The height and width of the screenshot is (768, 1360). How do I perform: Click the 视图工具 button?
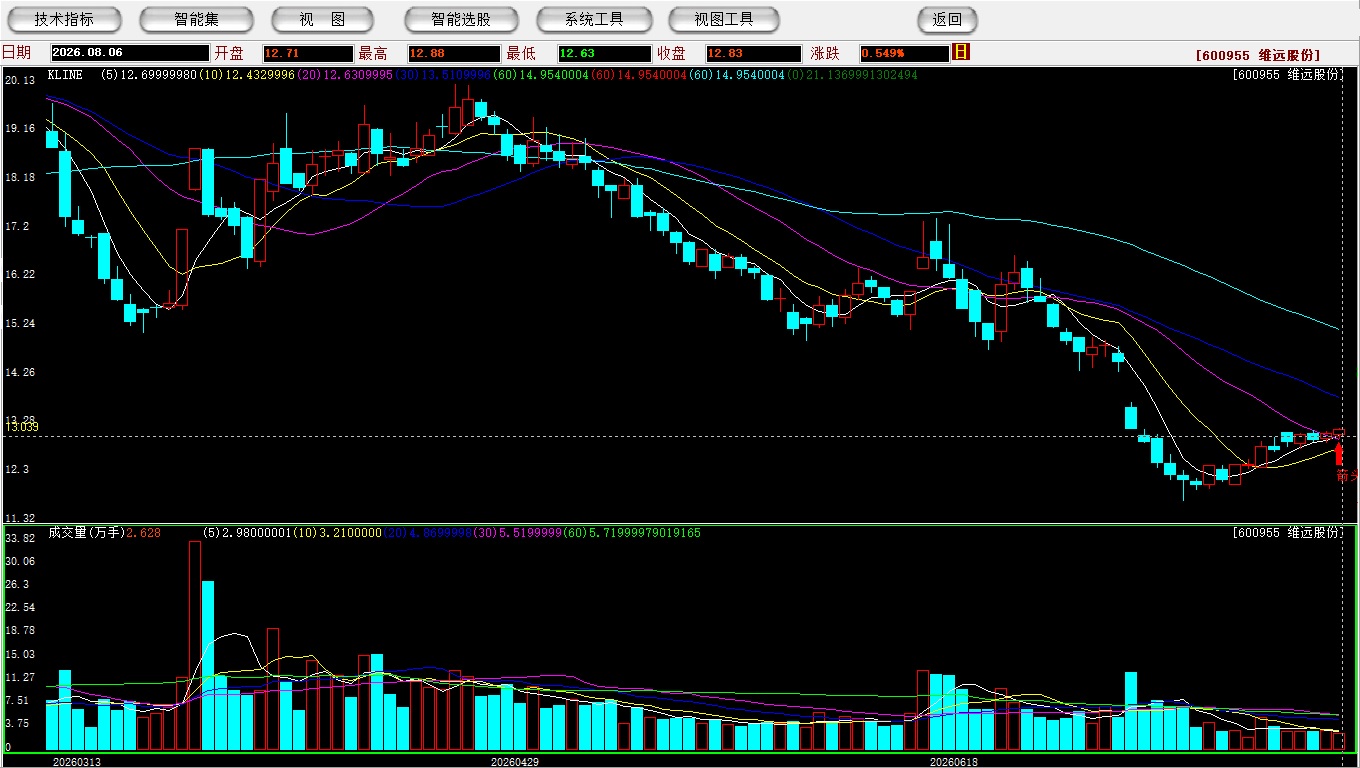(724, 19)
